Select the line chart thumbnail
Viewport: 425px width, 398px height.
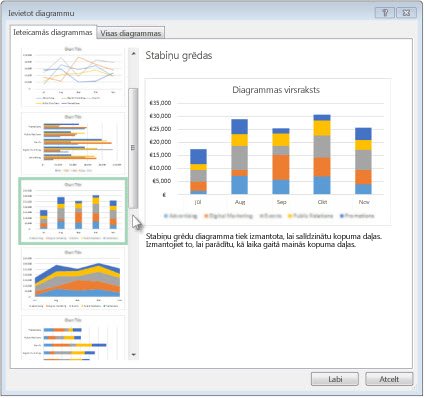[x=73, y=77]
